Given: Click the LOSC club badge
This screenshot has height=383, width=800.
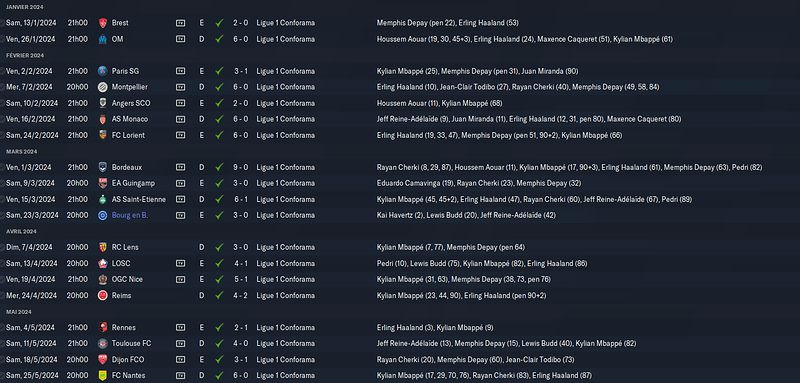Looking at the screenshot, I should pos(103,264).
